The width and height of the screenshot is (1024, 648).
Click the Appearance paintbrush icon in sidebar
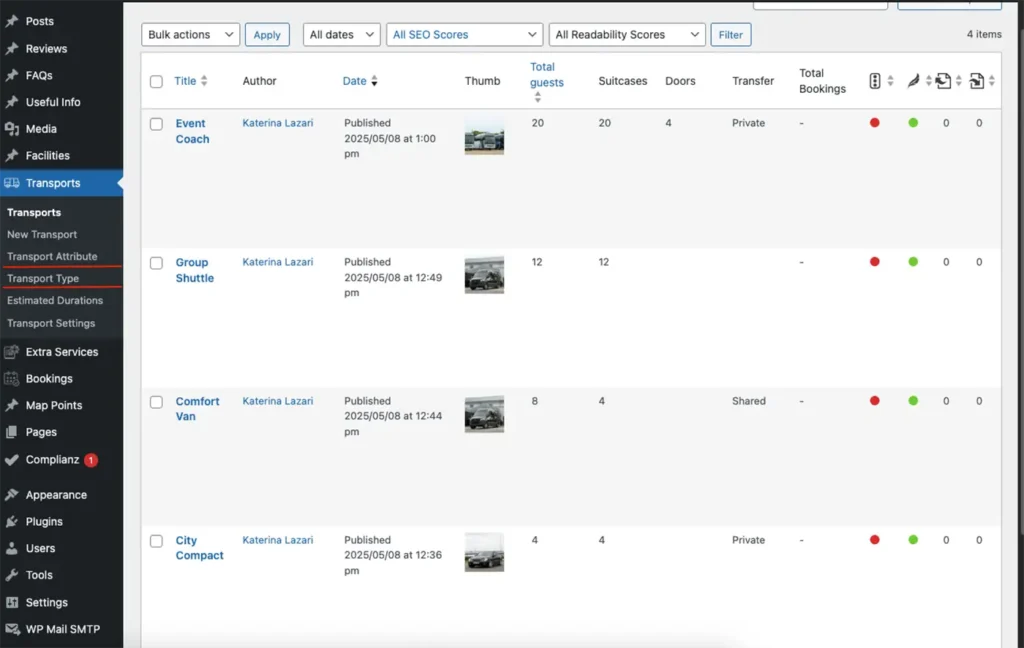12,494
